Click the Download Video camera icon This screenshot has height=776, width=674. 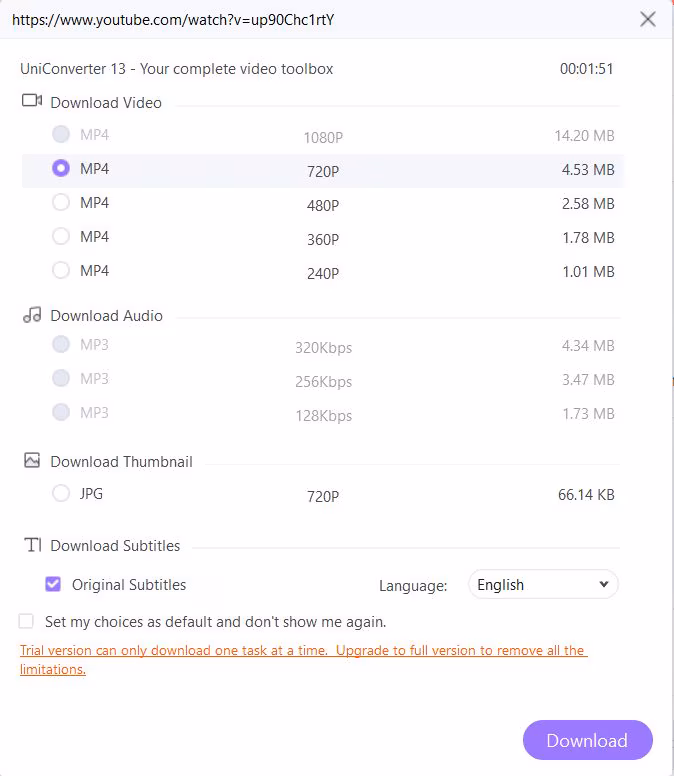(x=32, y=101)
